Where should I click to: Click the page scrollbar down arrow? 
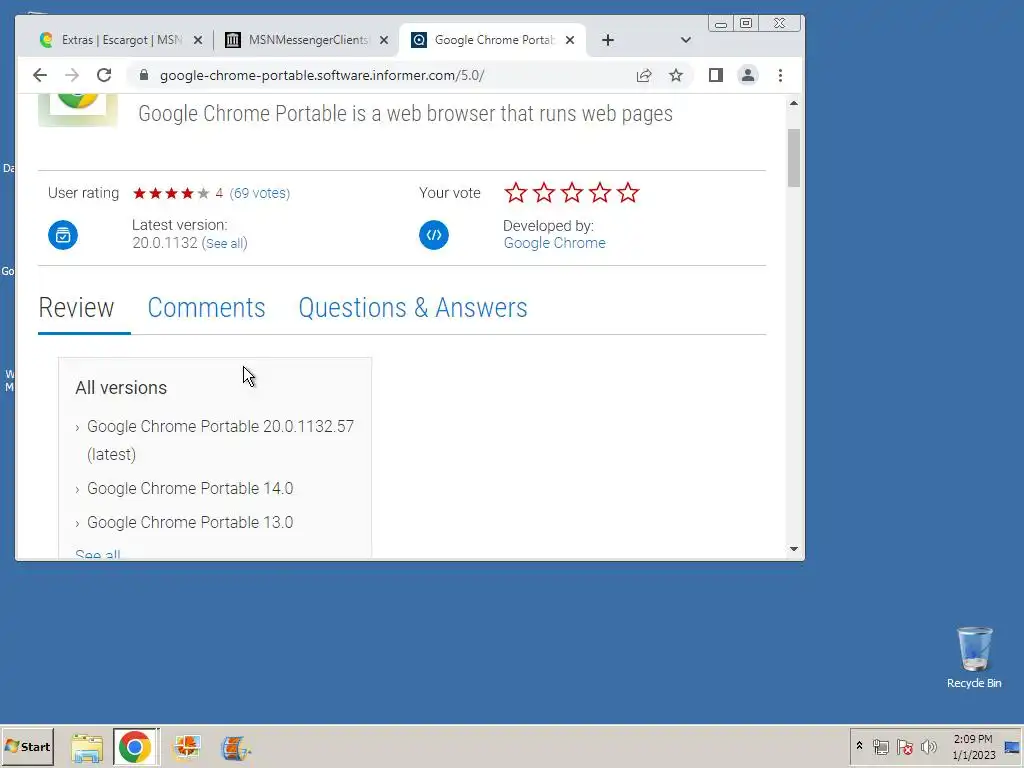tap(794, 549)
